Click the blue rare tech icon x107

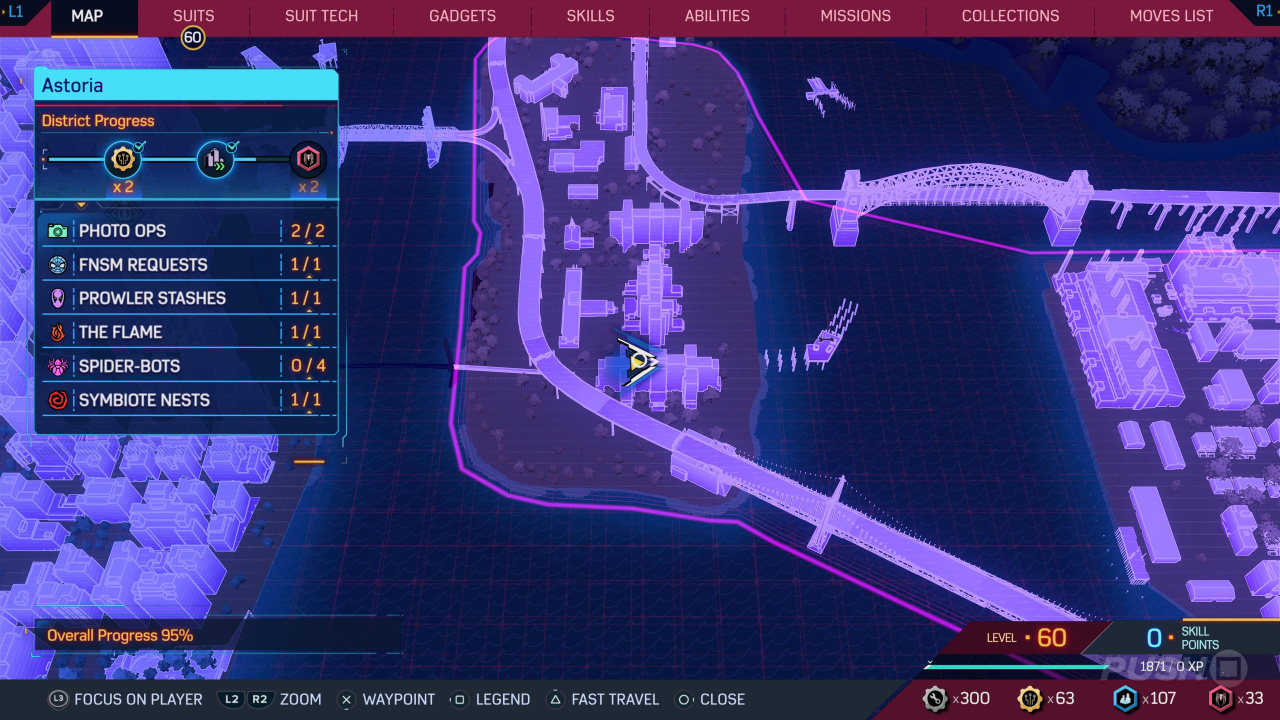click(x=1125, y=698)
